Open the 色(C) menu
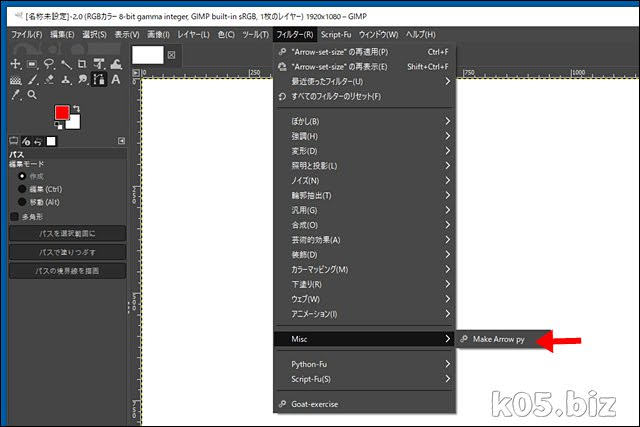 click(x=226, y=35)
